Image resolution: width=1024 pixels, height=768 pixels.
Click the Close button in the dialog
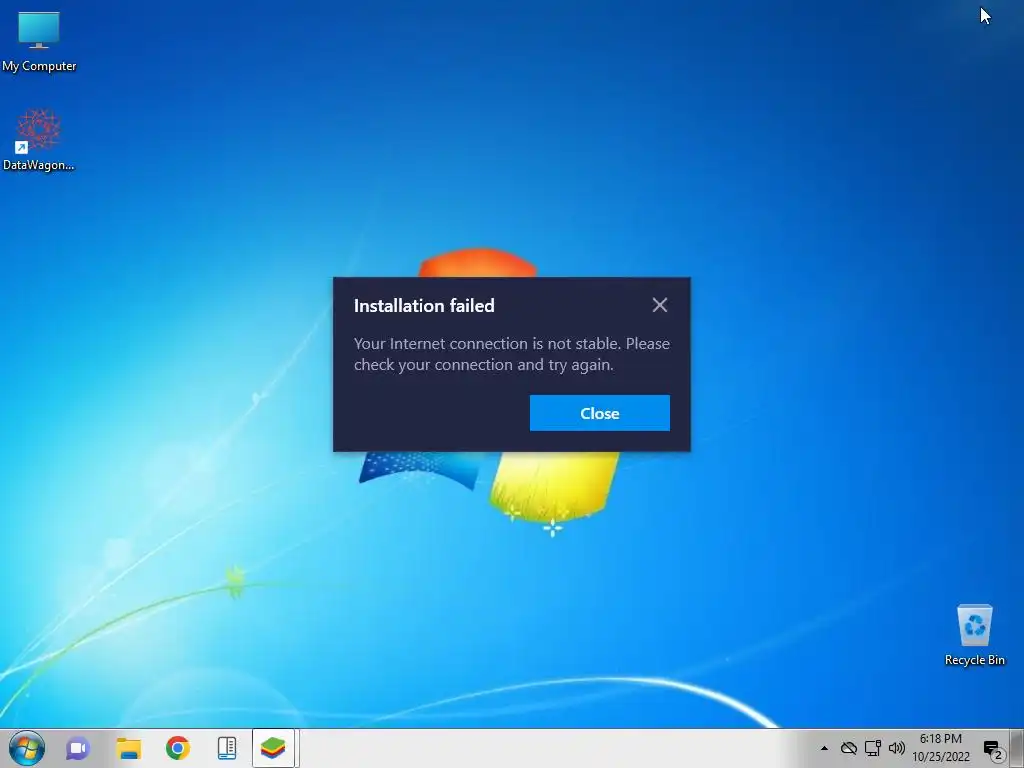(x=600, y=413)
